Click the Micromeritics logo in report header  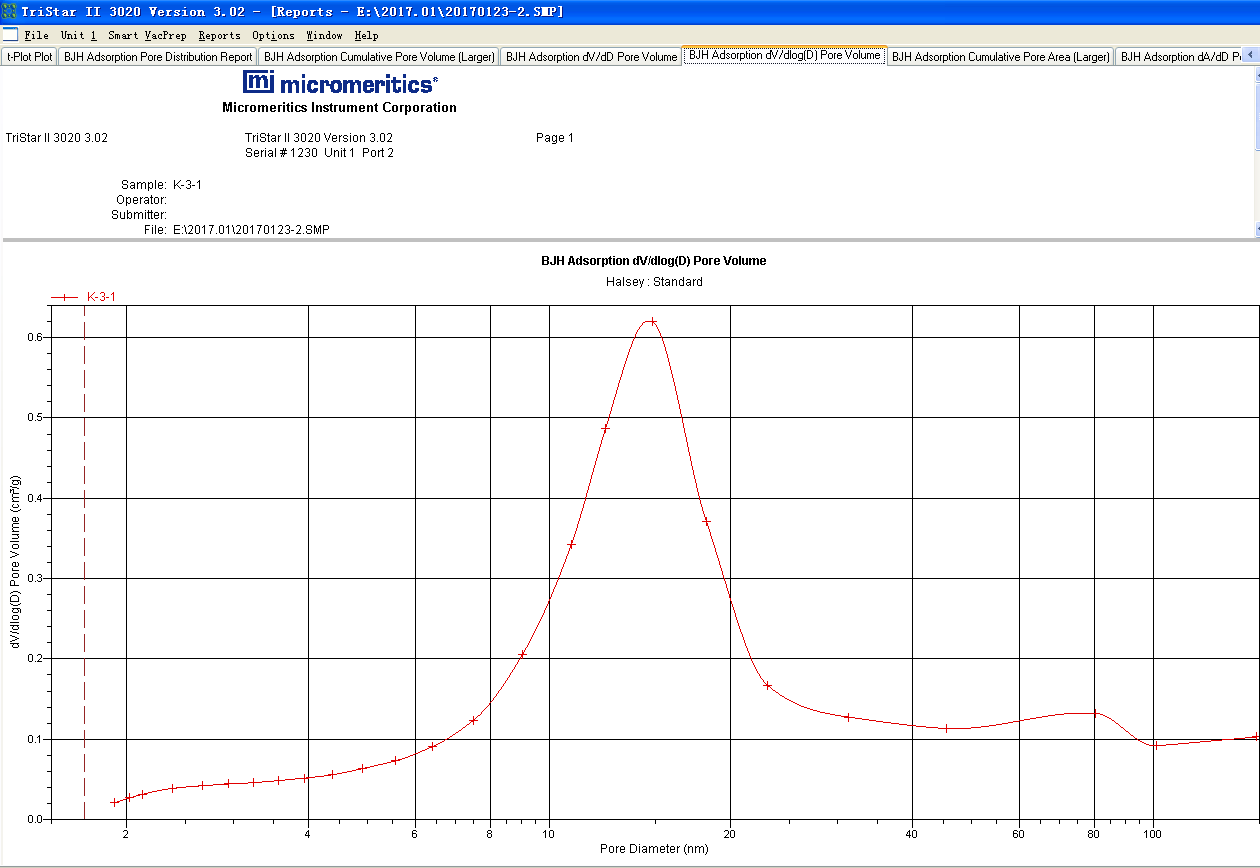tap(339, 82)
